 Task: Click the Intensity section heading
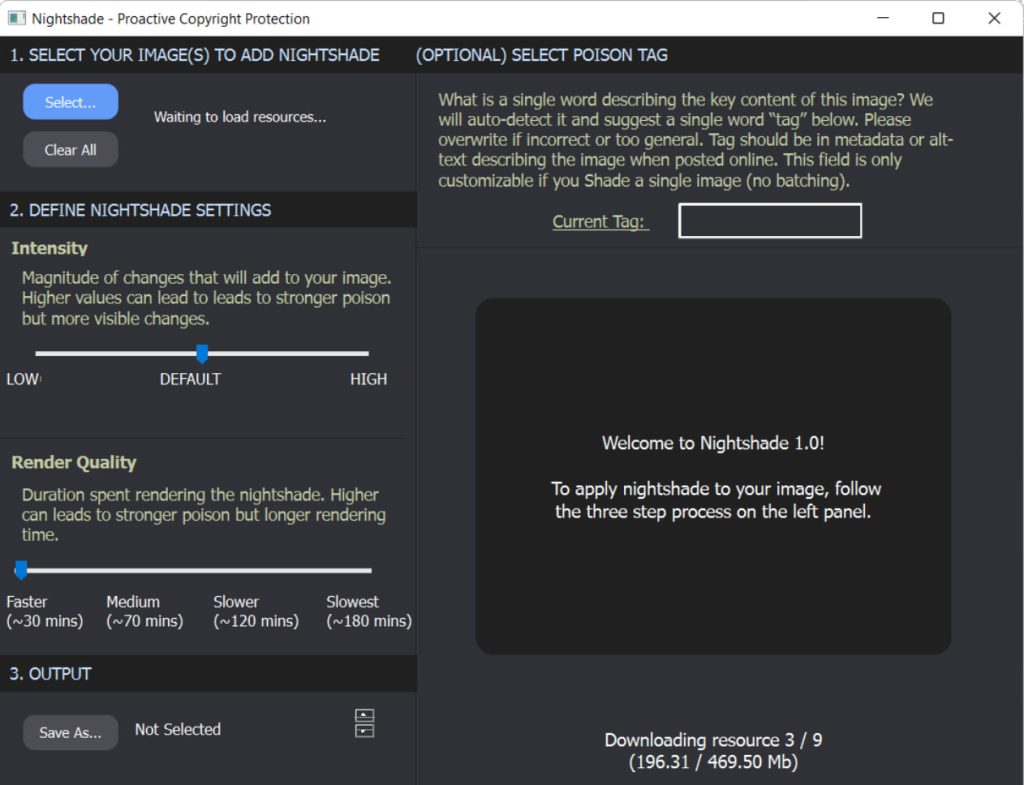(x=50, y=248)
